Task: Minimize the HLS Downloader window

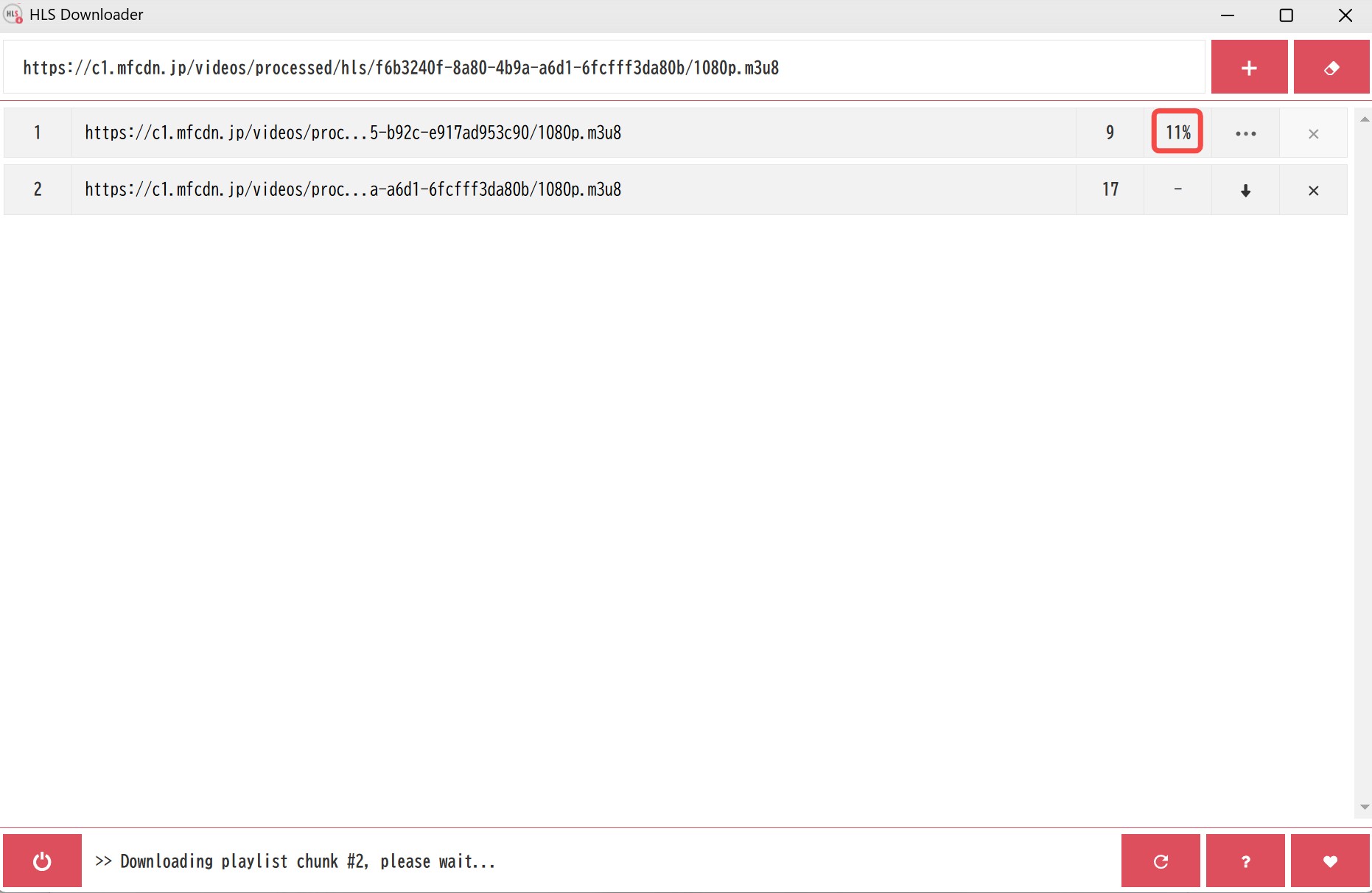Action: tap(1228, 15)
